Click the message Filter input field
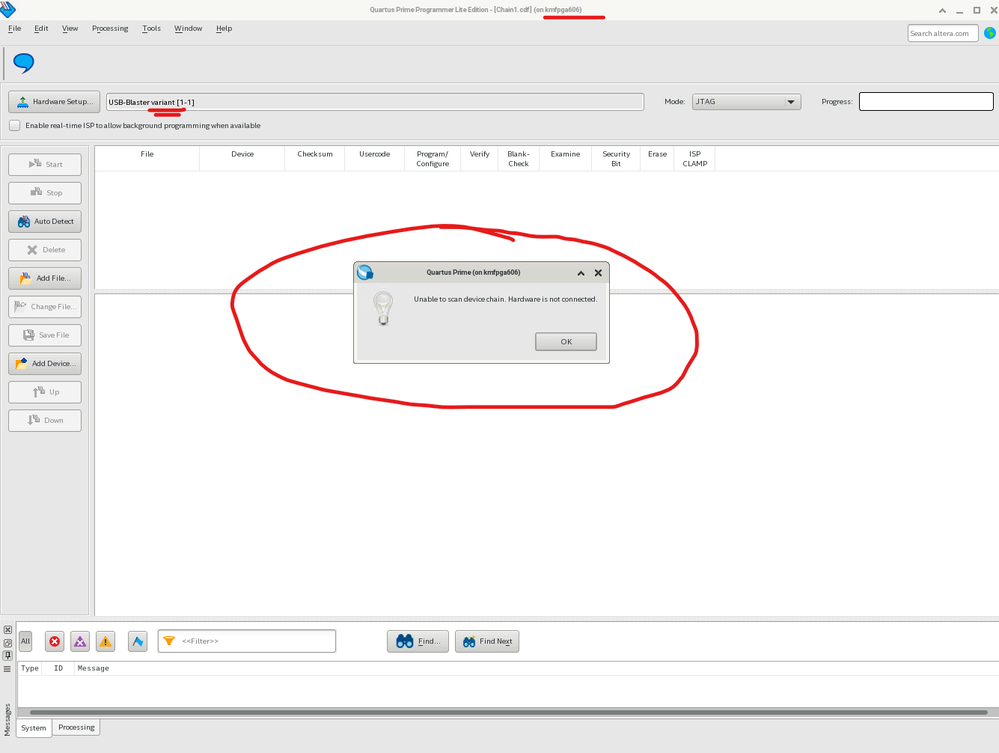Viewport: 999px width, 753px height. (x=247, y=641)
